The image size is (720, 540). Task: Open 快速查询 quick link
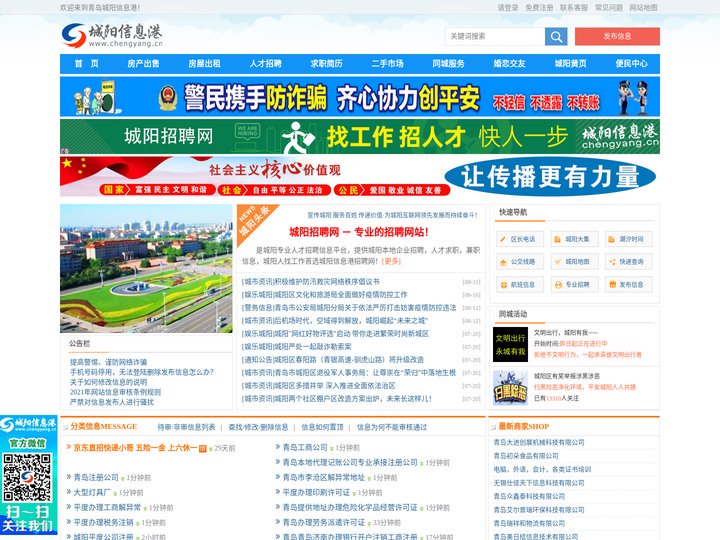click(x=629, y=262)
